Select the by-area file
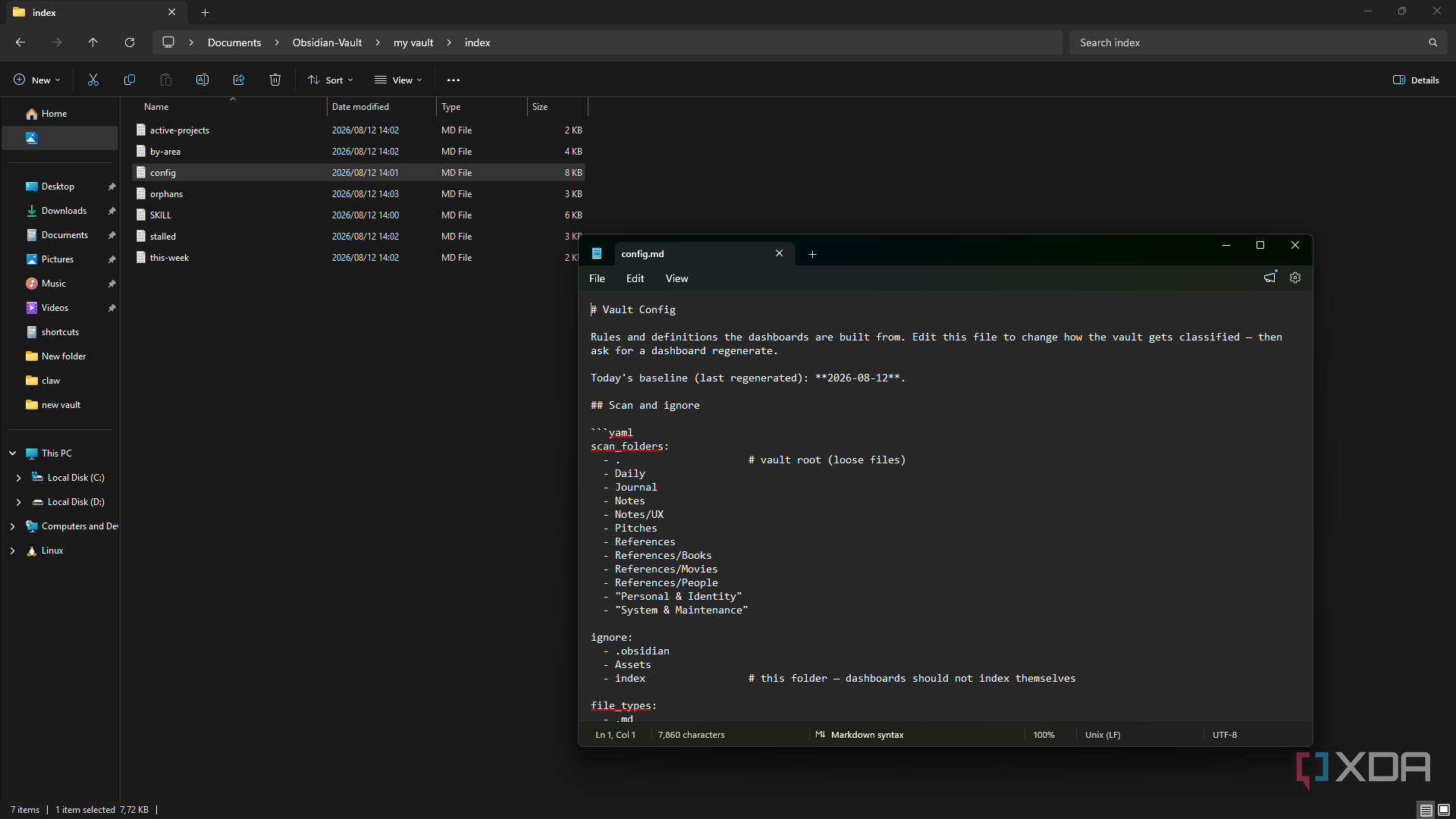The width and height of the screenshot is (1456, 819). (x=359, y=152)
